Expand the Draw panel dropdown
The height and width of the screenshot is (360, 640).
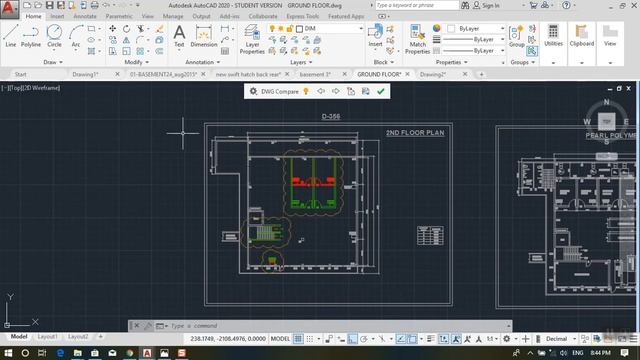tap(53, 62)
